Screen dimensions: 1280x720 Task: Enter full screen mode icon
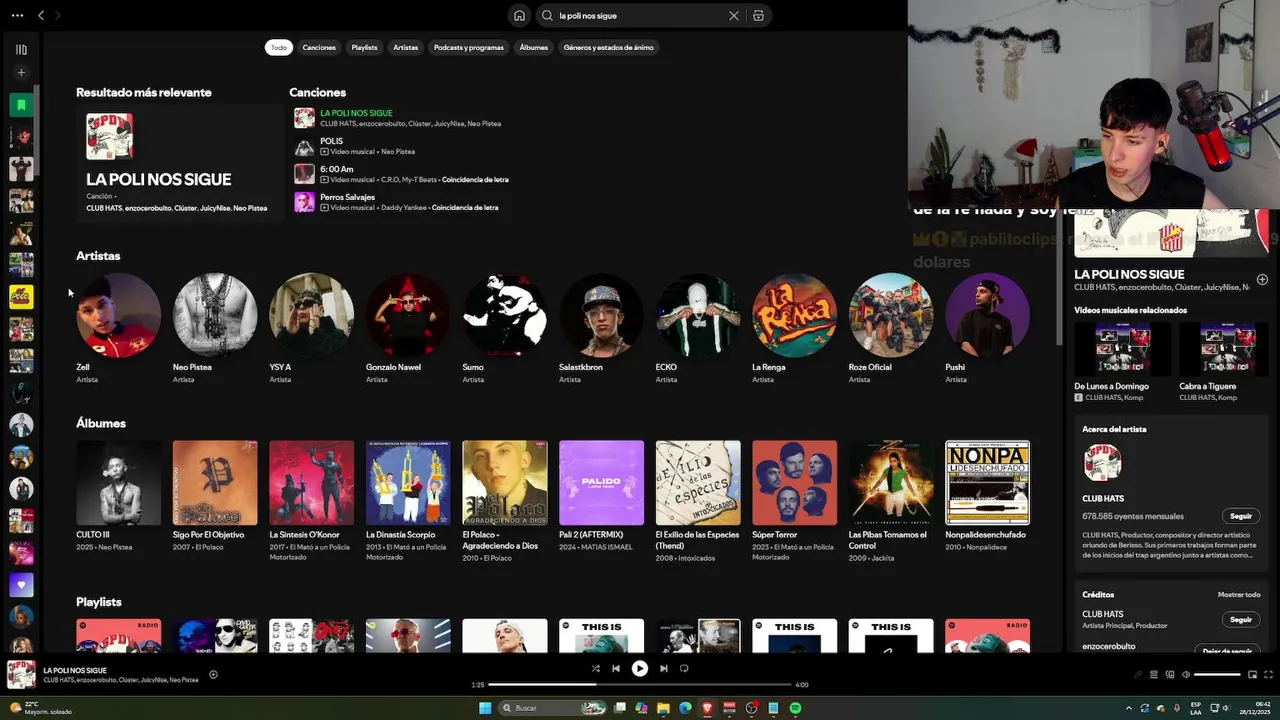(x=1268, y=675)
